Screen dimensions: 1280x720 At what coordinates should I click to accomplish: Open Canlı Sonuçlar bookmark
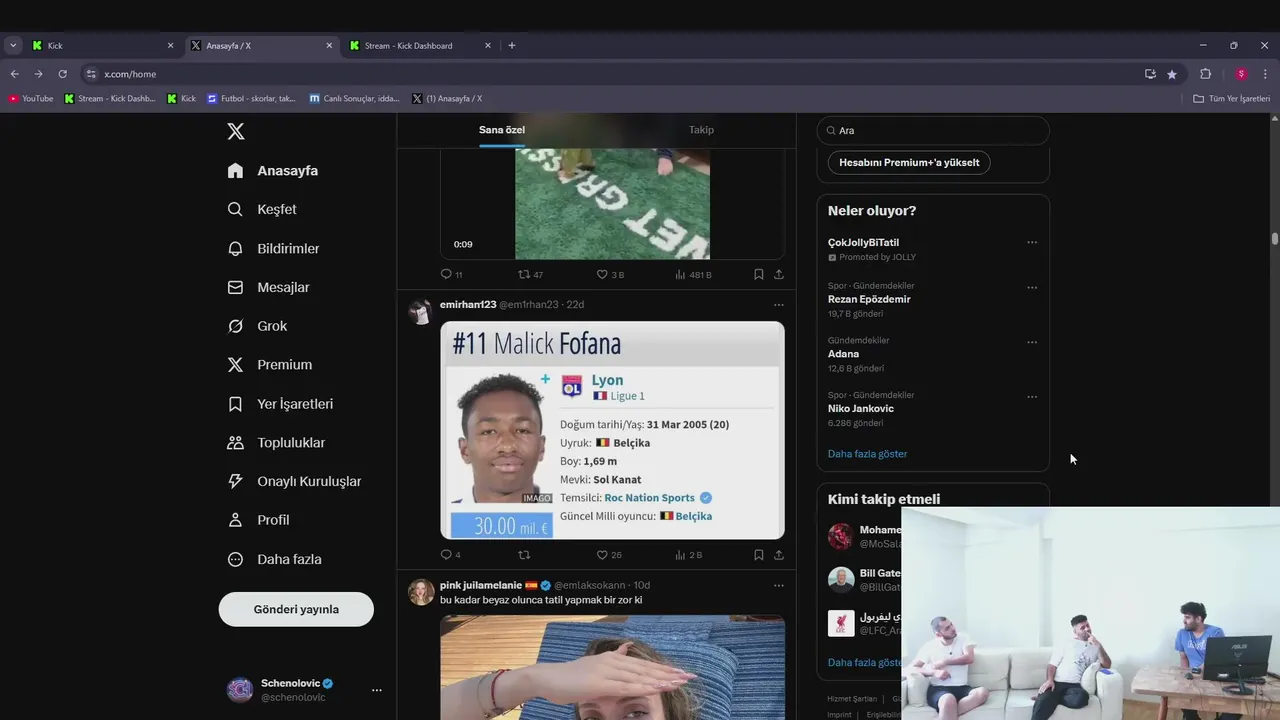coord(355,99)
